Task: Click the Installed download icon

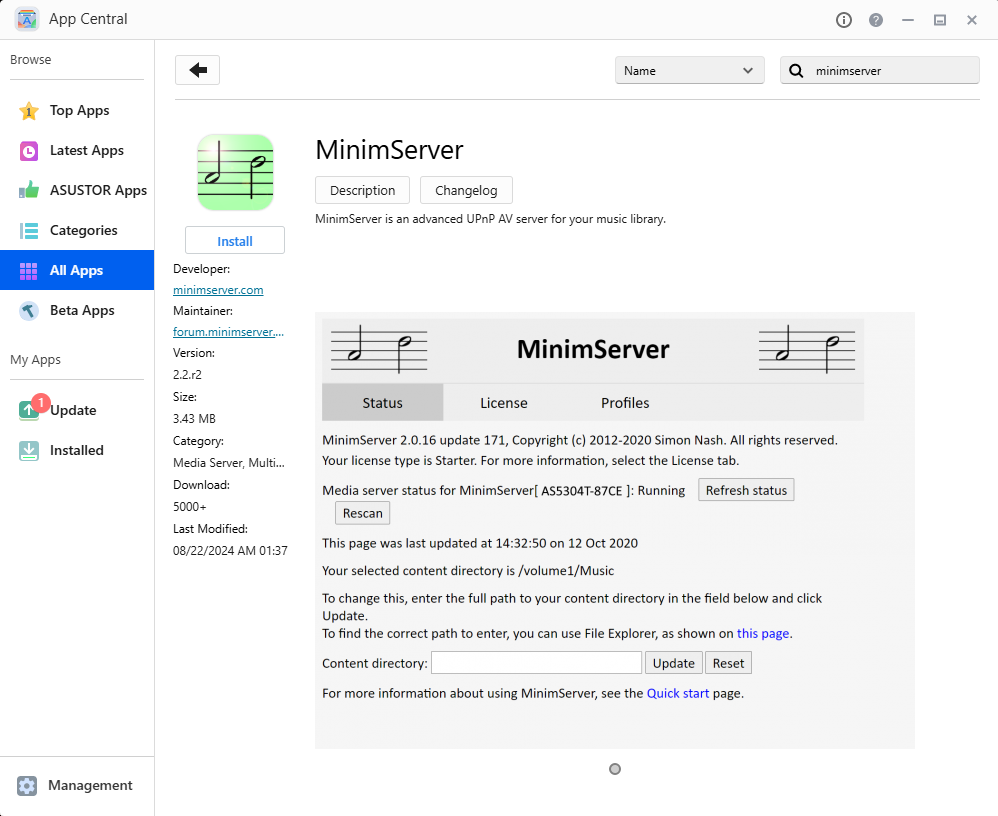Action: point(29,451)
